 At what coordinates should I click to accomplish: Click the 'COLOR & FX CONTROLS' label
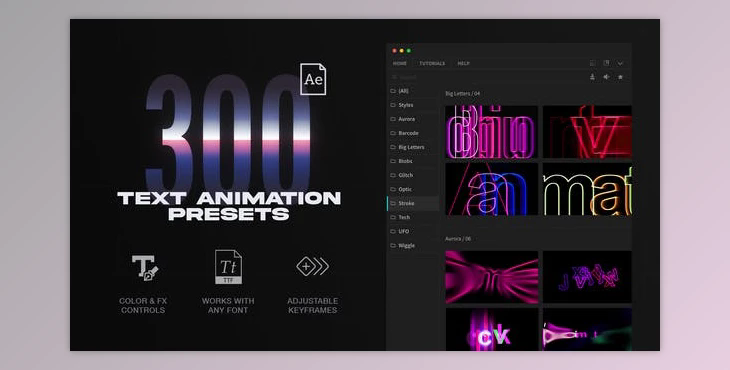143,305
